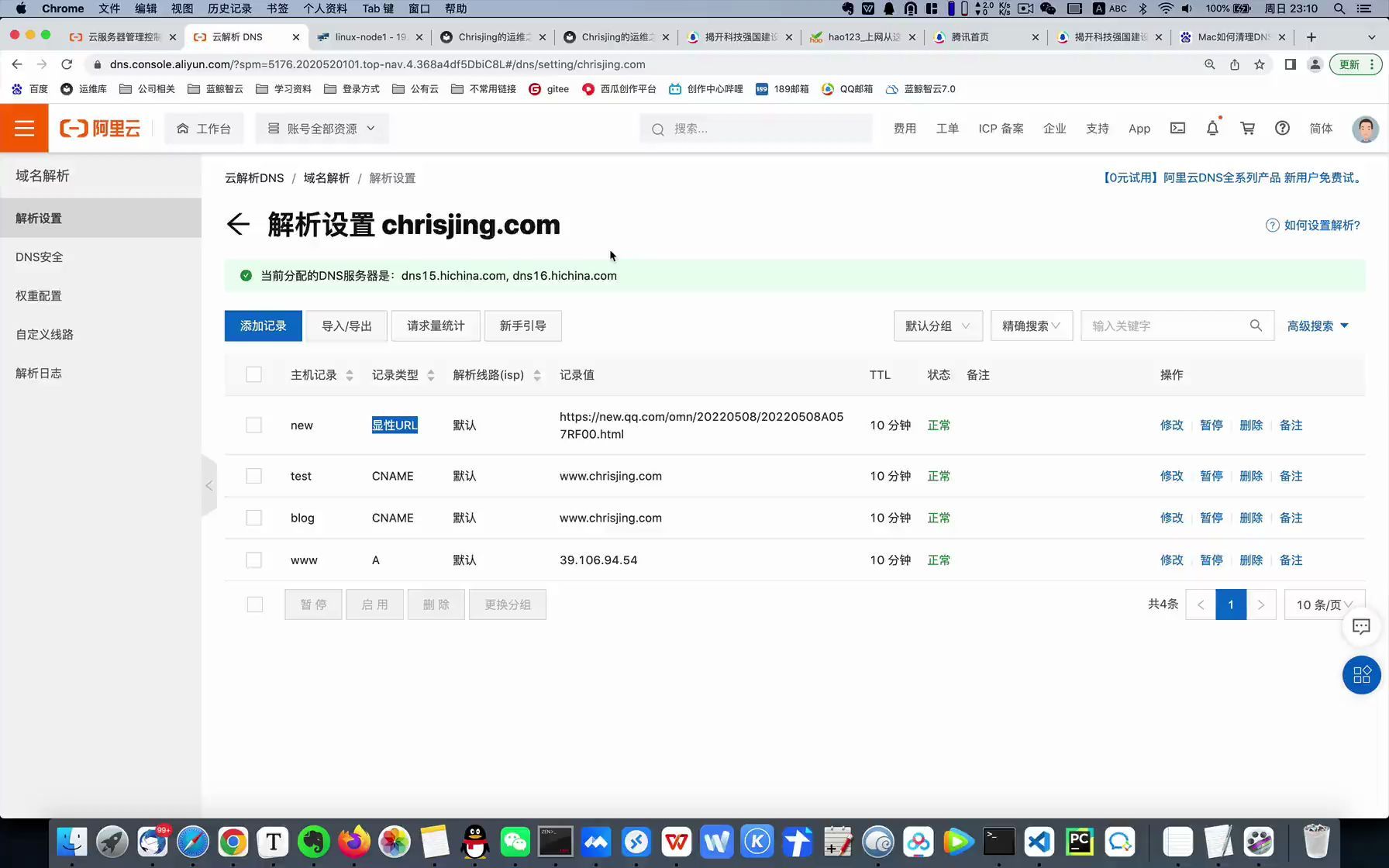Select page 1 in pagination
The width and height of the screenshot is (1389, 868).
pos(1230,604)
